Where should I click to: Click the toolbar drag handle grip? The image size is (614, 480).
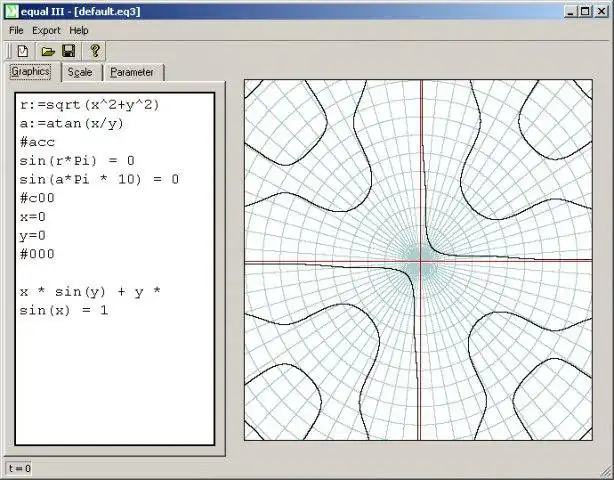tap(8, 51)
